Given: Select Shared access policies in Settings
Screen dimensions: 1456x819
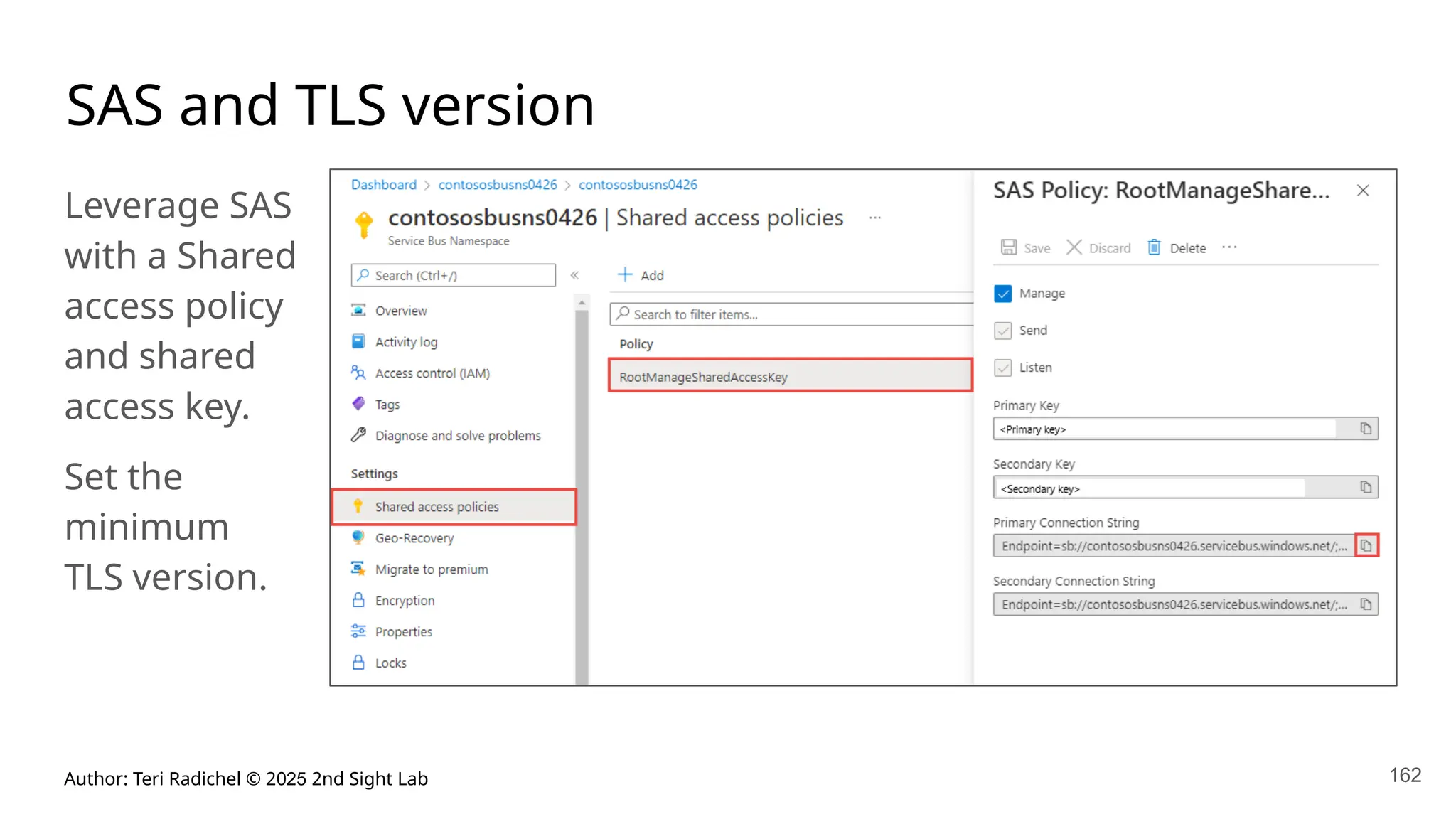Looking at the screenshot, I should (454, 507).
